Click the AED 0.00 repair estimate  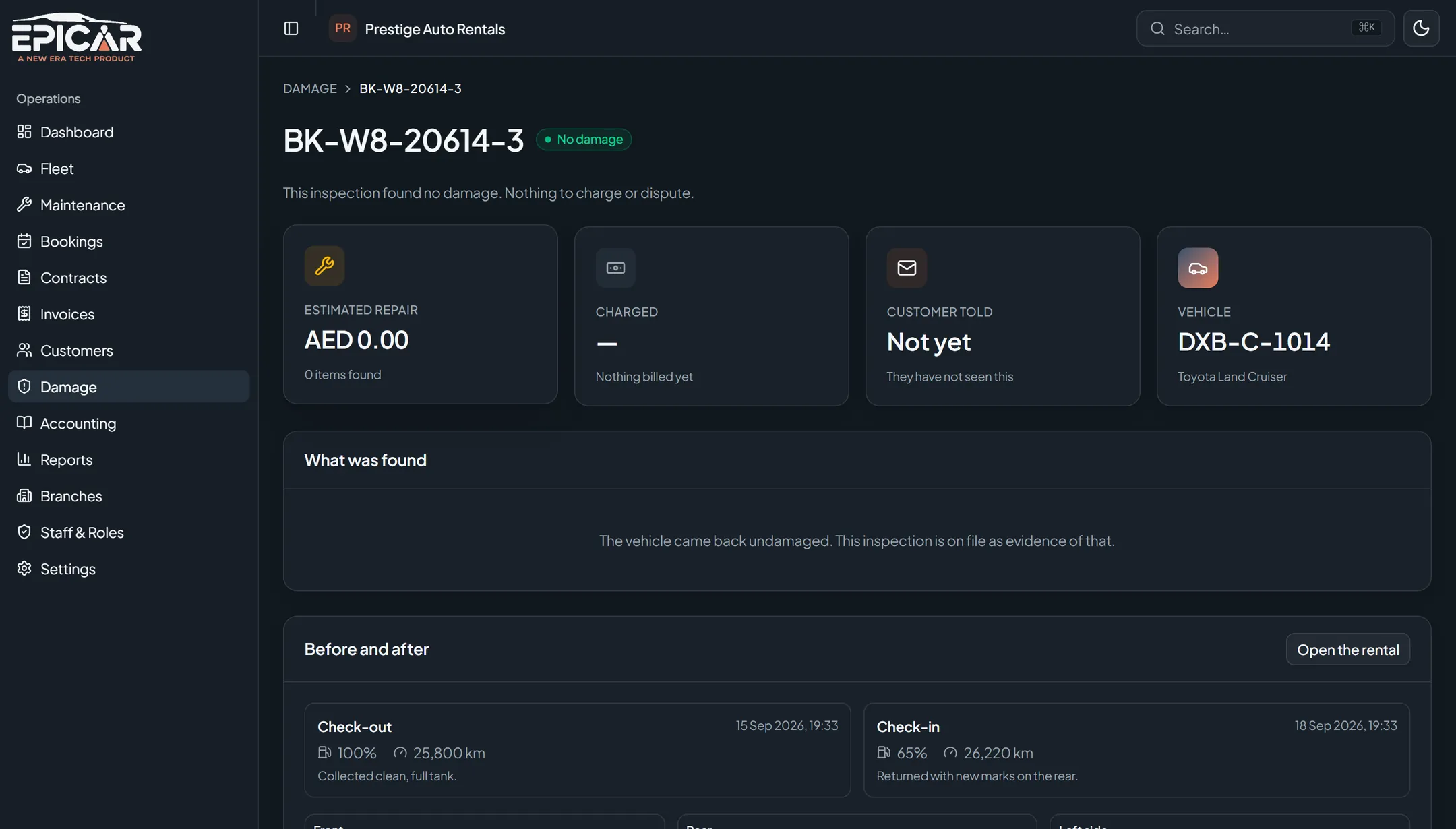(x=357, y=340)
